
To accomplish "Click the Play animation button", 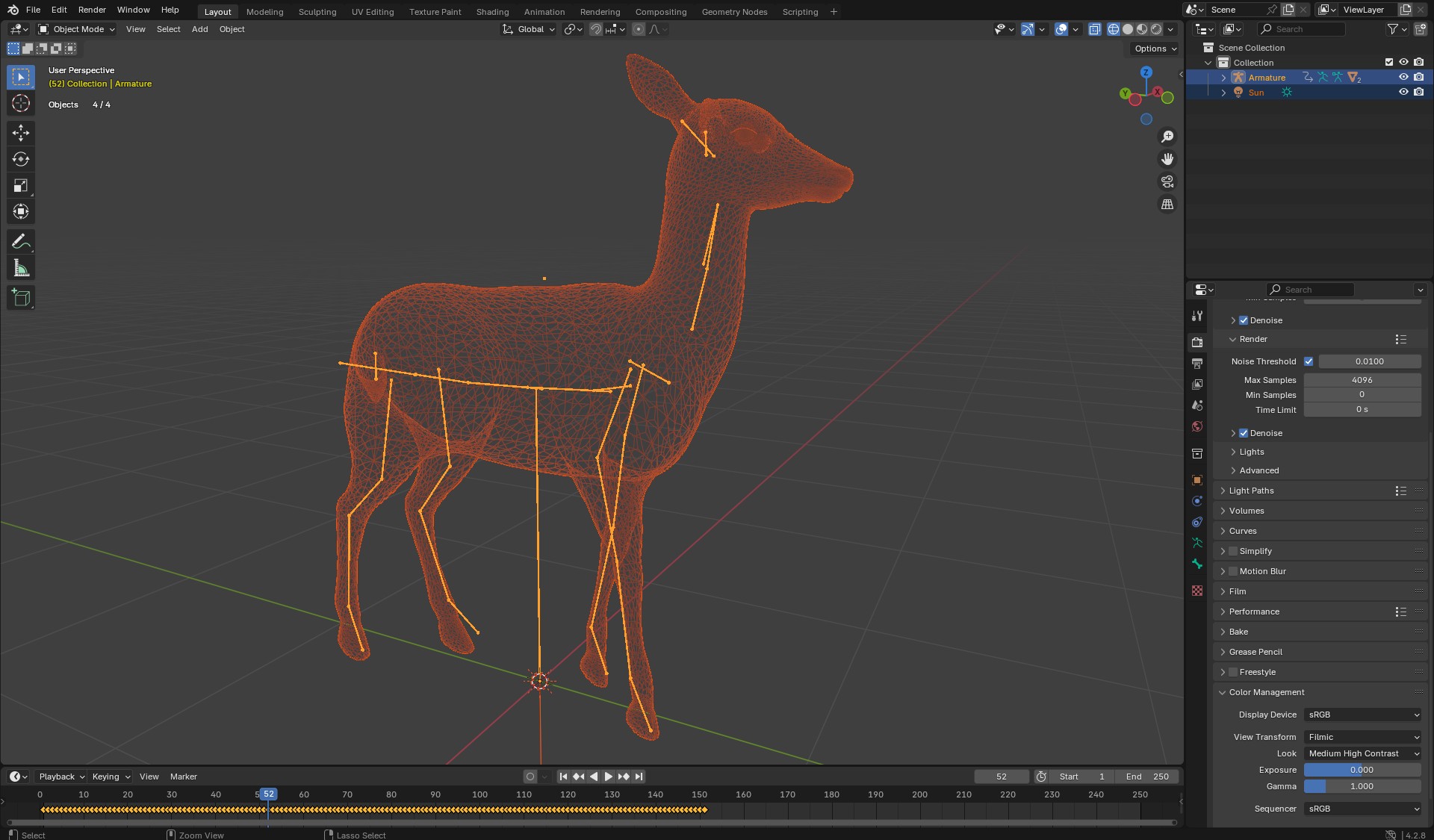I will point(609,777).
